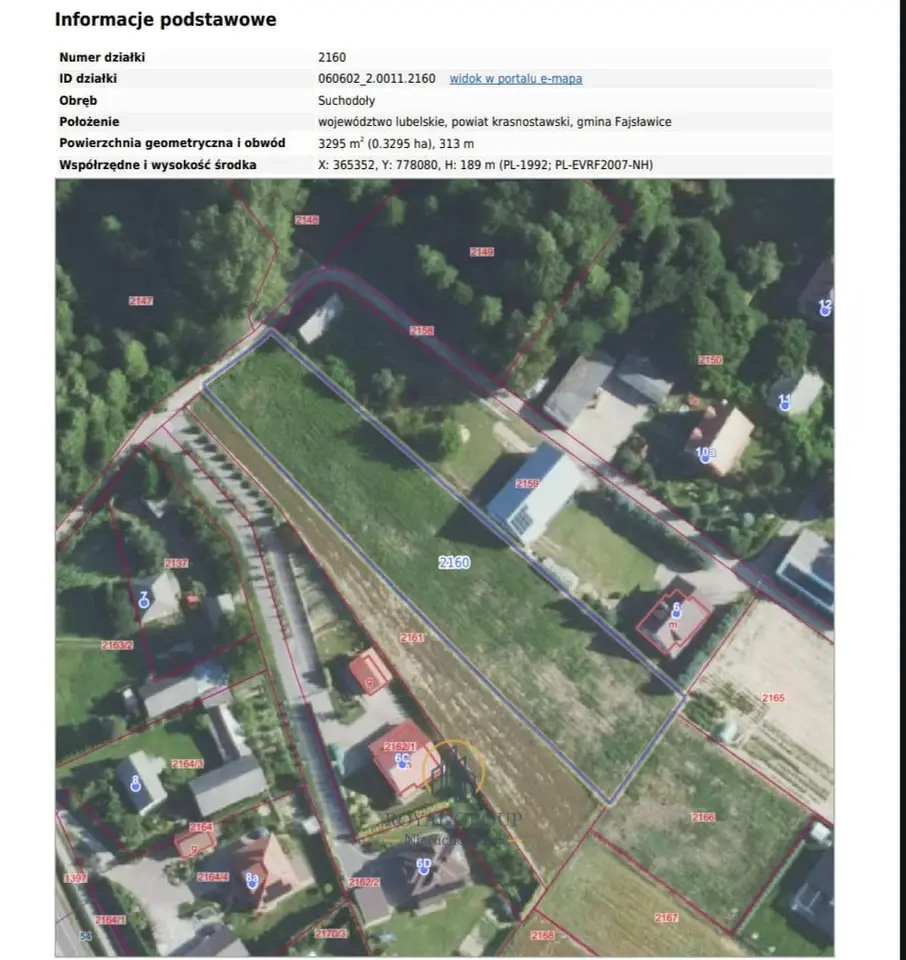Click parcel label 2163/2
This screenshot has width=906, height=960.
[117, 645]
